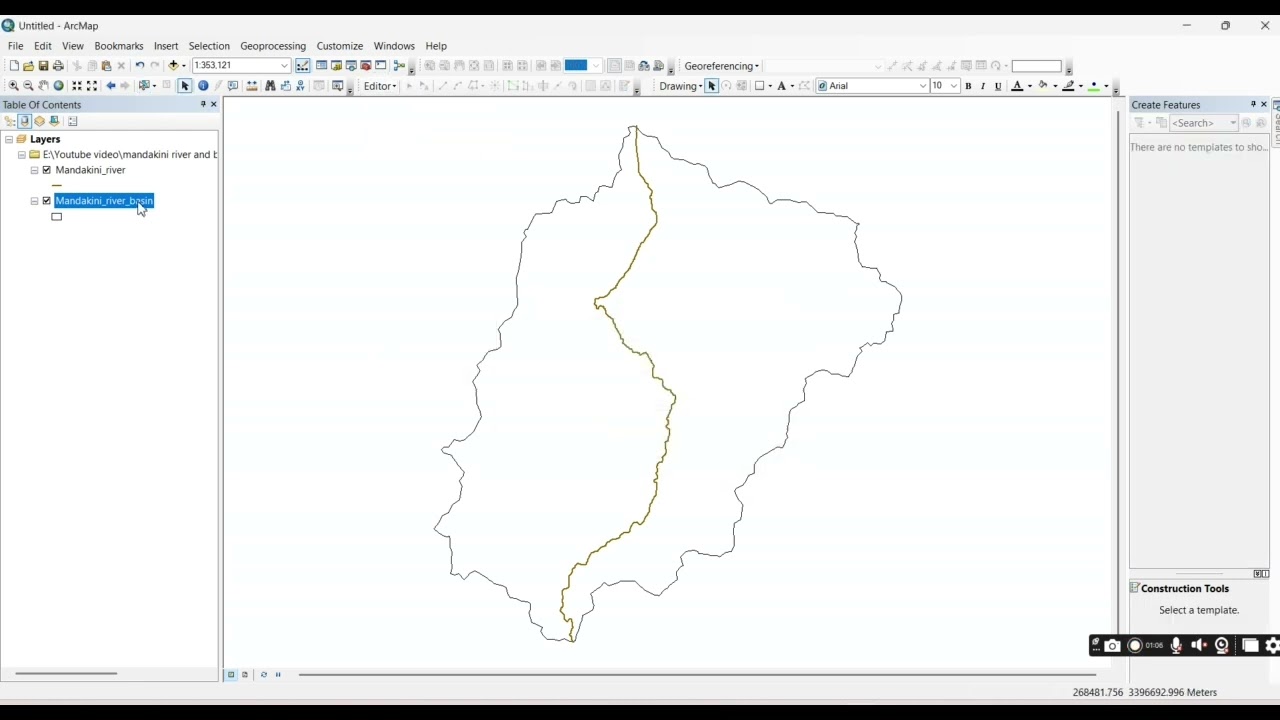Activate the Pan hand tool
The image size is (1280, 720).
43,86
